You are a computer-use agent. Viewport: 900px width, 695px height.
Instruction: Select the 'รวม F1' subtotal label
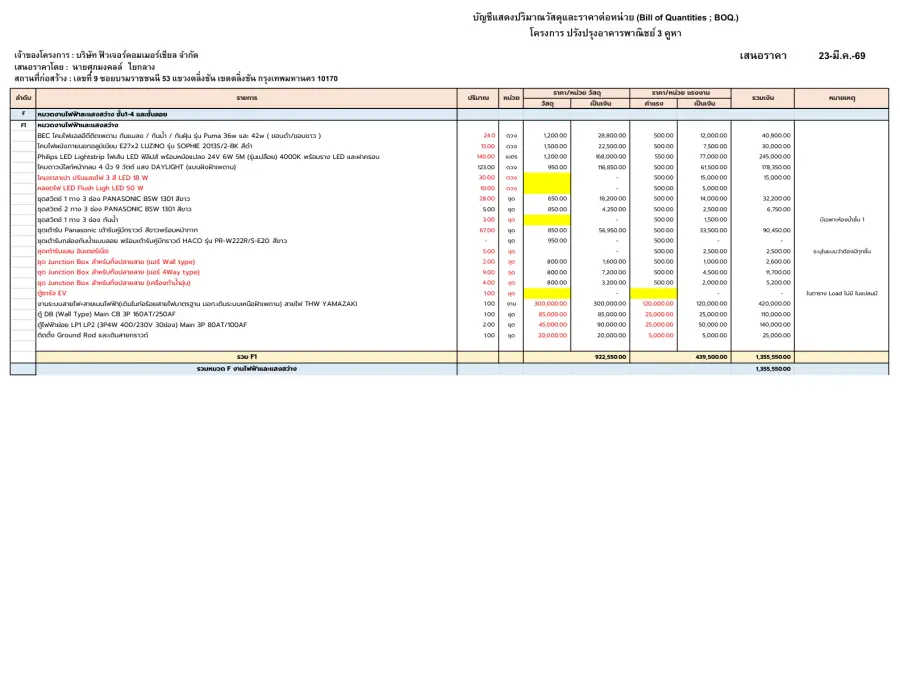coord(247,357)
